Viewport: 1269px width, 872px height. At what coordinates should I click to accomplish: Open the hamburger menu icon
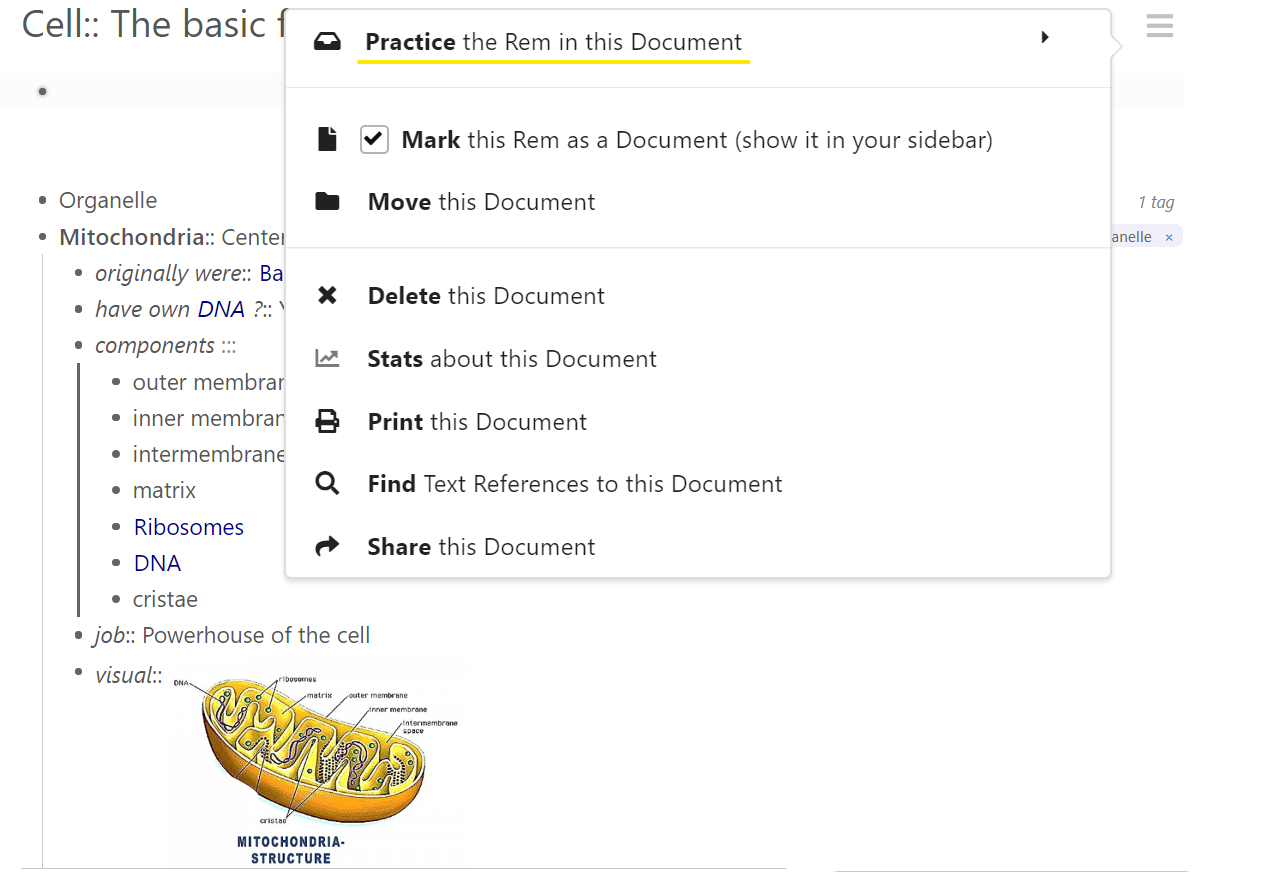click(x=1159, y=26)
